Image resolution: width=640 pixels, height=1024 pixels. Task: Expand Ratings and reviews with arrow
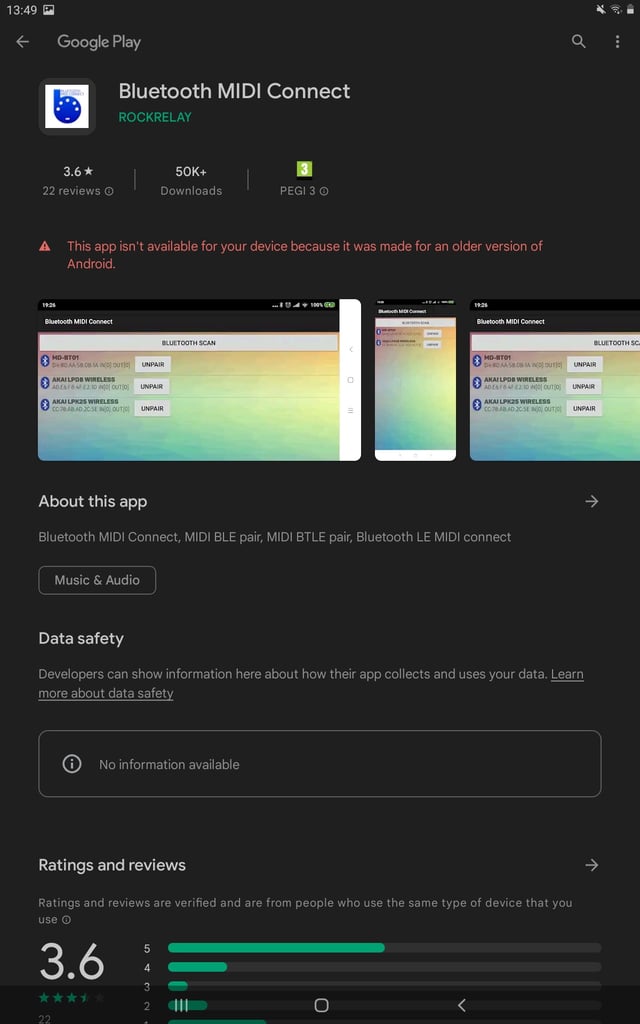[x=592, y=865]
